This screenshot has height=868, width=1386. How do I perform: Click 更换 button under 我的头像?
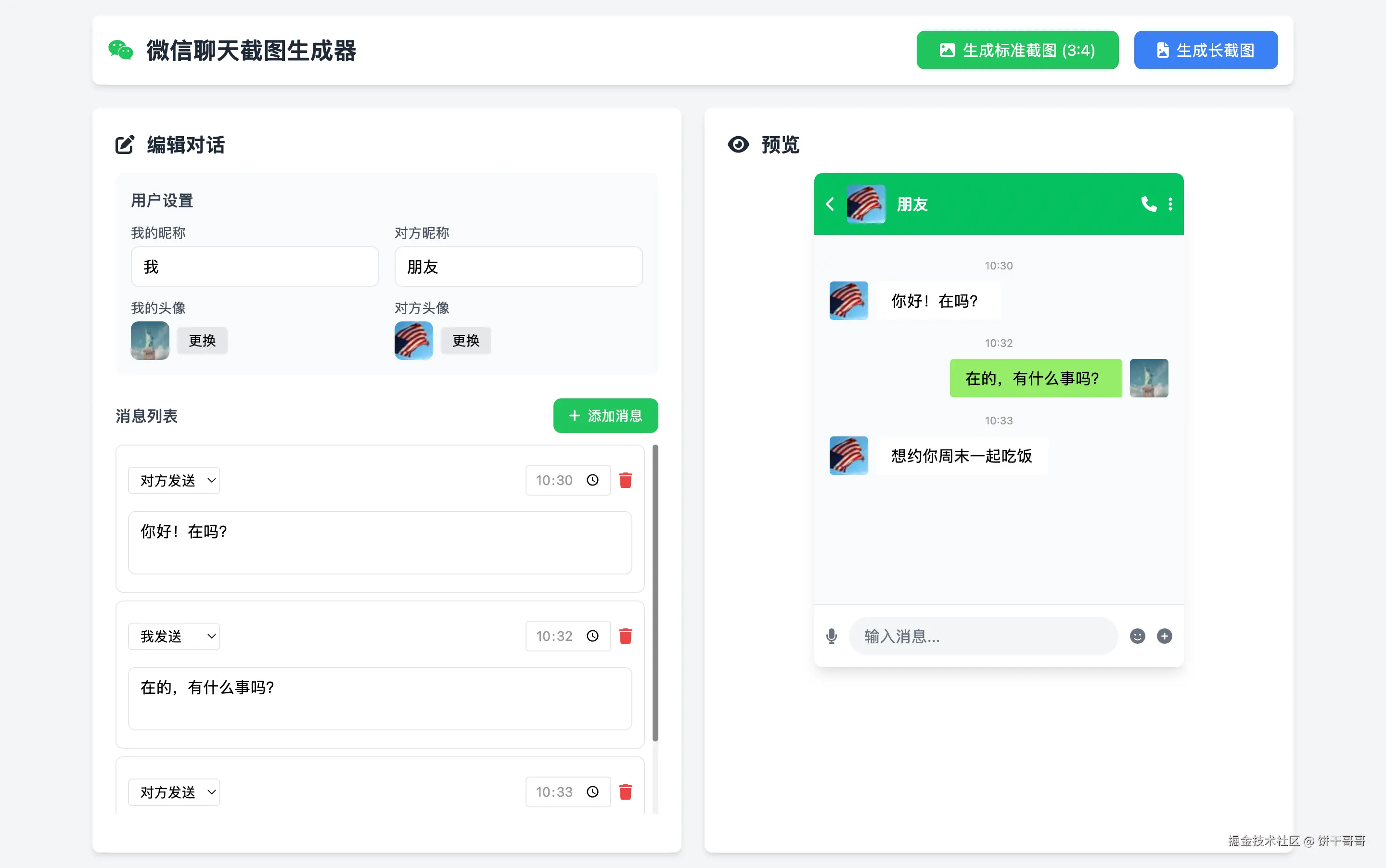coord(202,341)
